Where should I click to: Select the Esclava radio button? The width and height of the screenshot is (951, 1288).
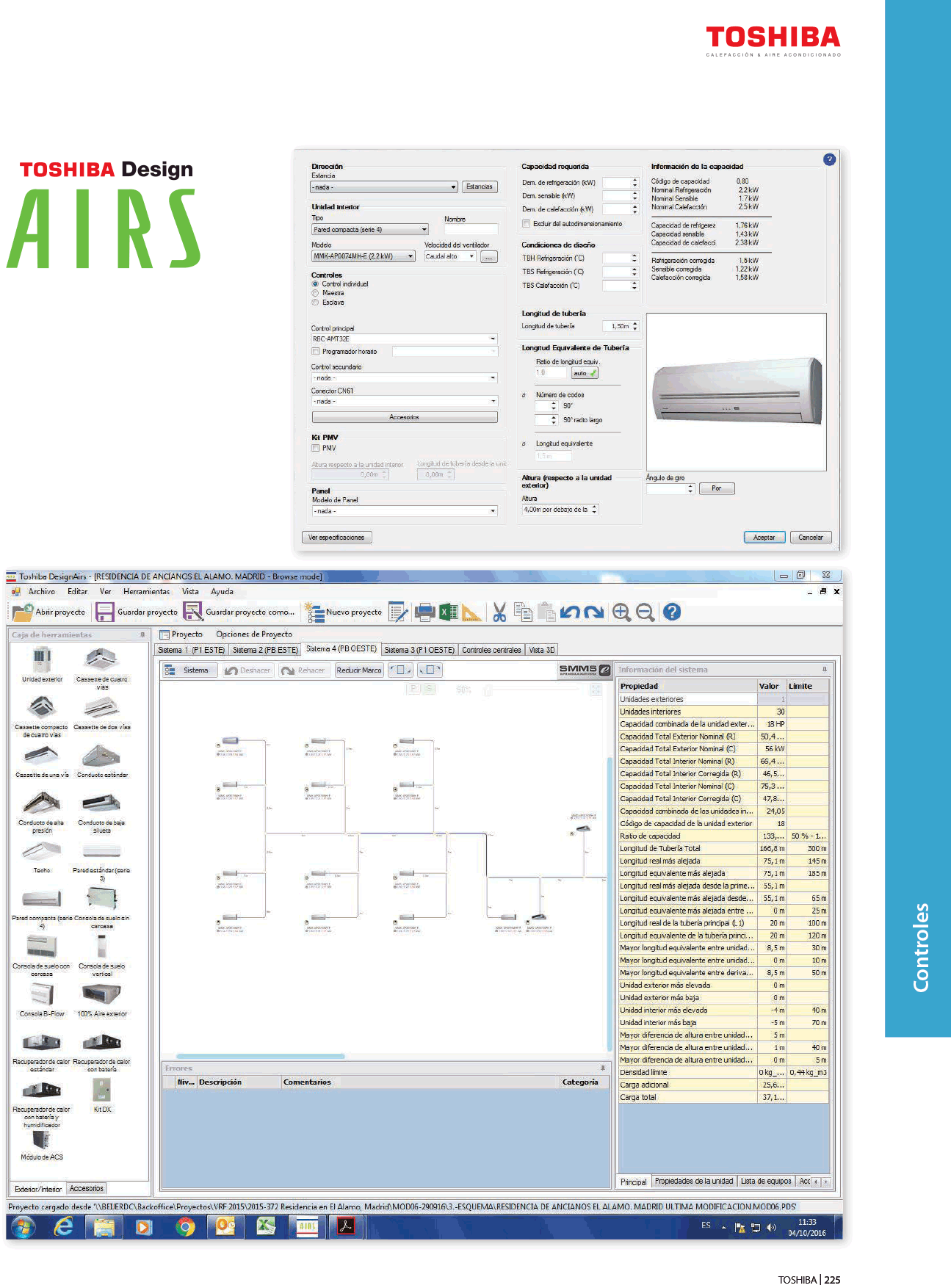315,303
